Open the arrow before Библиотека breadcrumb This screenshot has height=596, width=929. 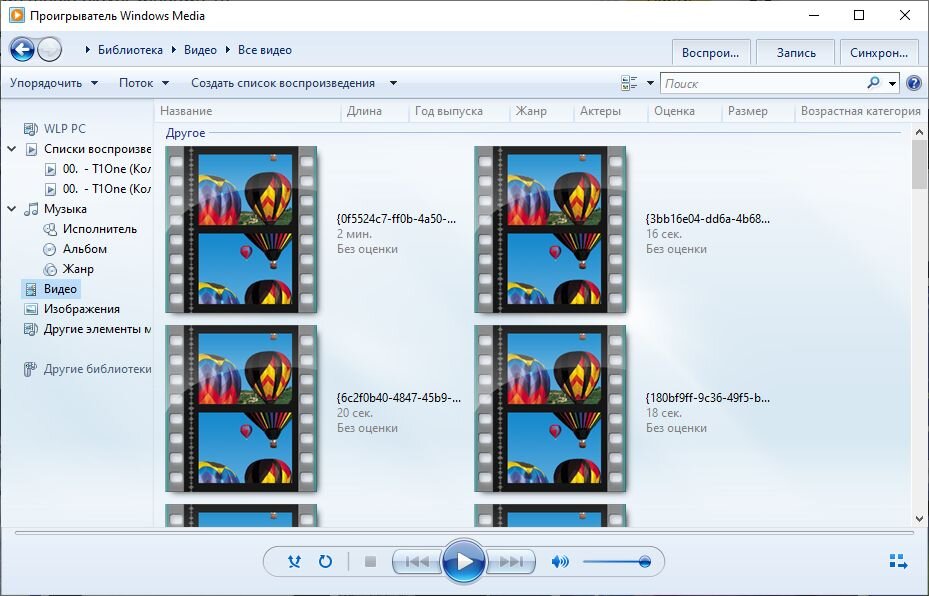[88, 50]
